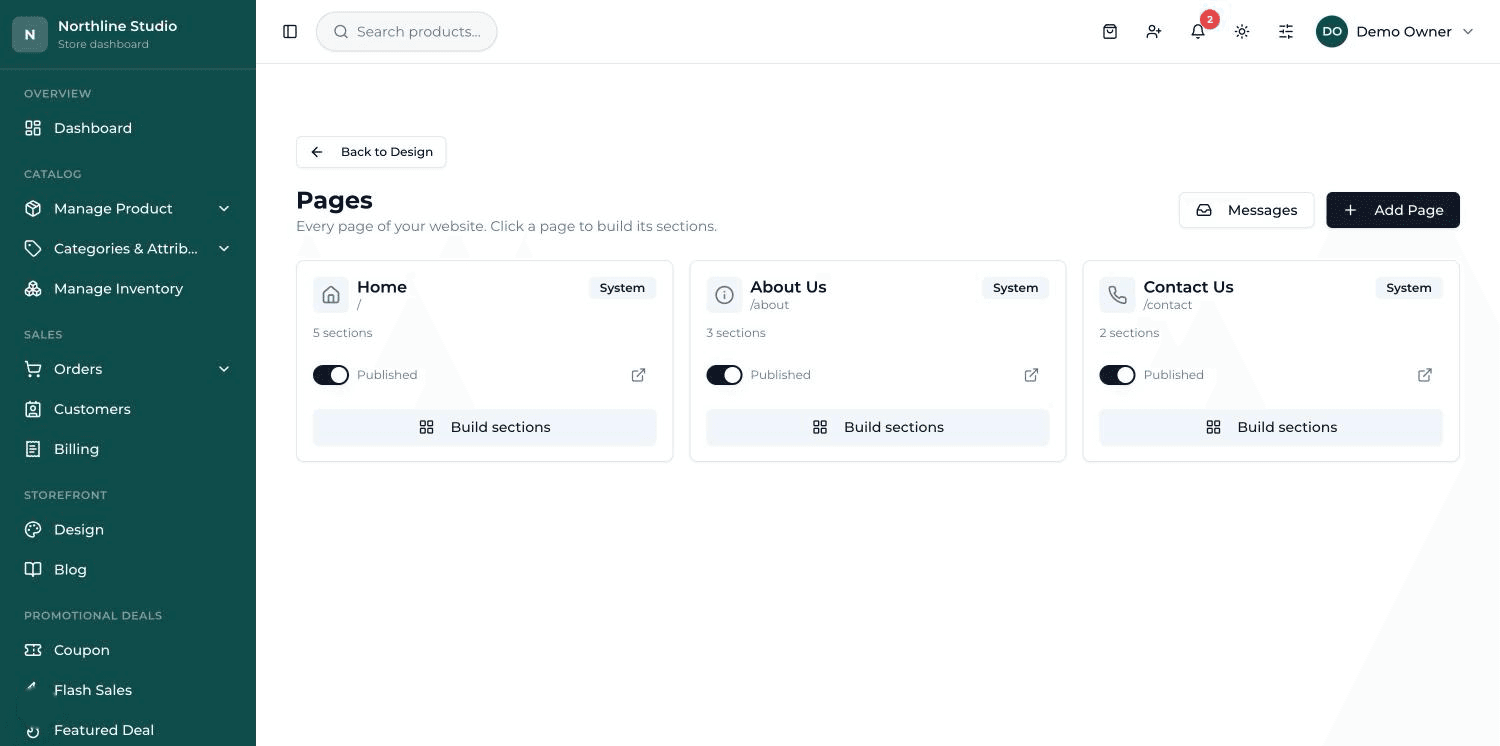Image resolution: width=1500 pixels, height=746 pixels.
Task: Toggle Published switch on Home page
Action: pyautogui.click(x=331, y=375)
